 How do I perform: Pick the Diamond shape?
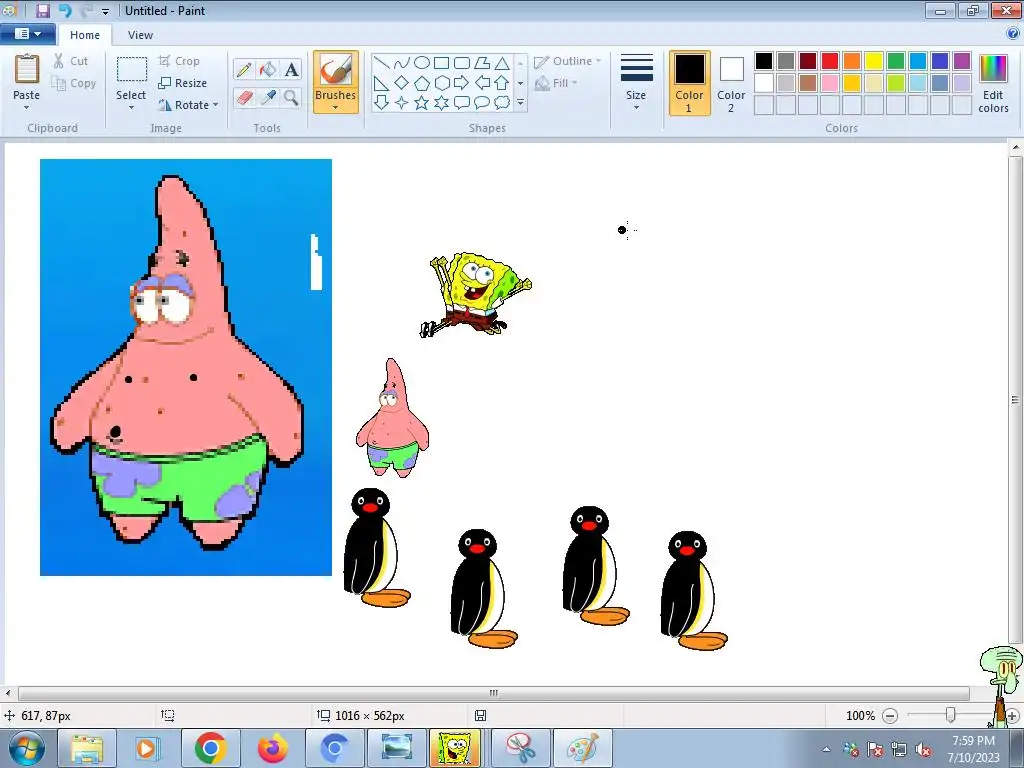pos(402,83)
